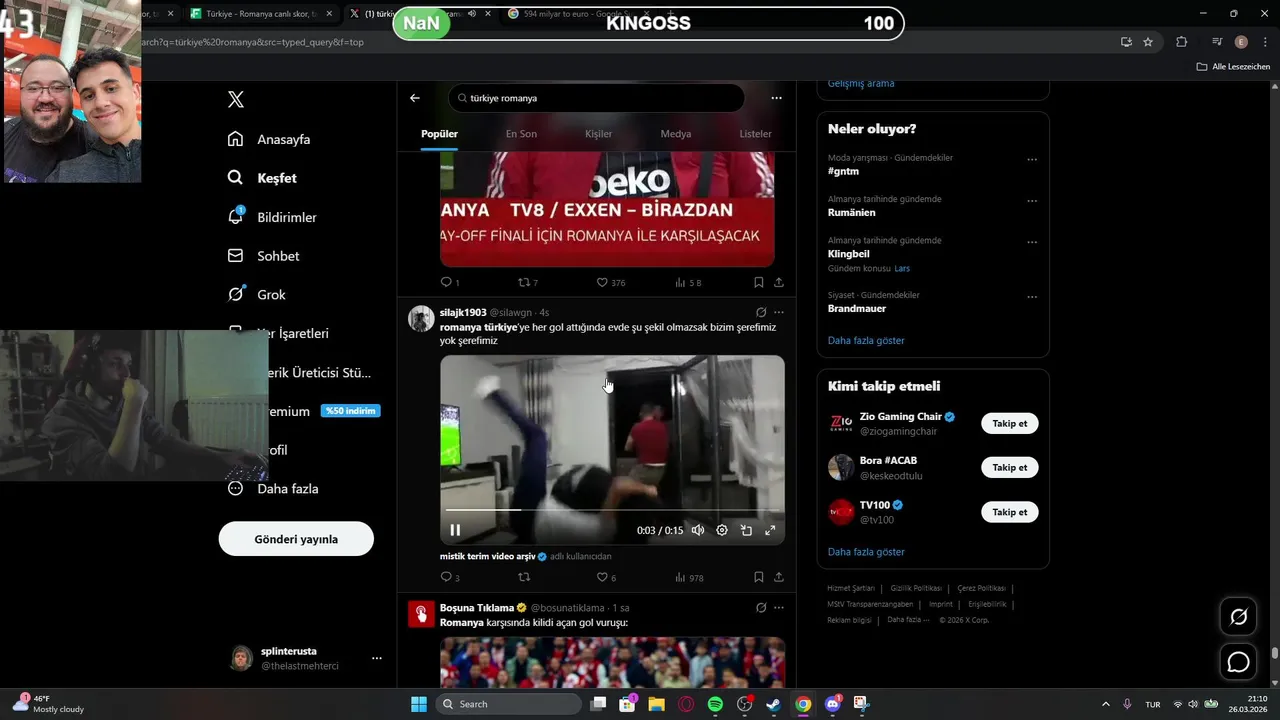Repost the post with 7 reposts
This screenshot has width=1280, height=720.
click(528, 283)
